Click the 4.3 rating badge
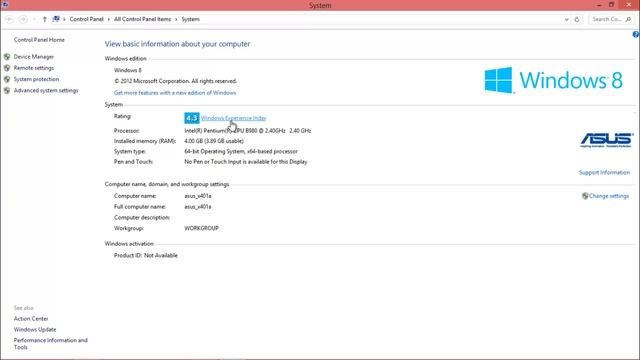 click(191, 118)
